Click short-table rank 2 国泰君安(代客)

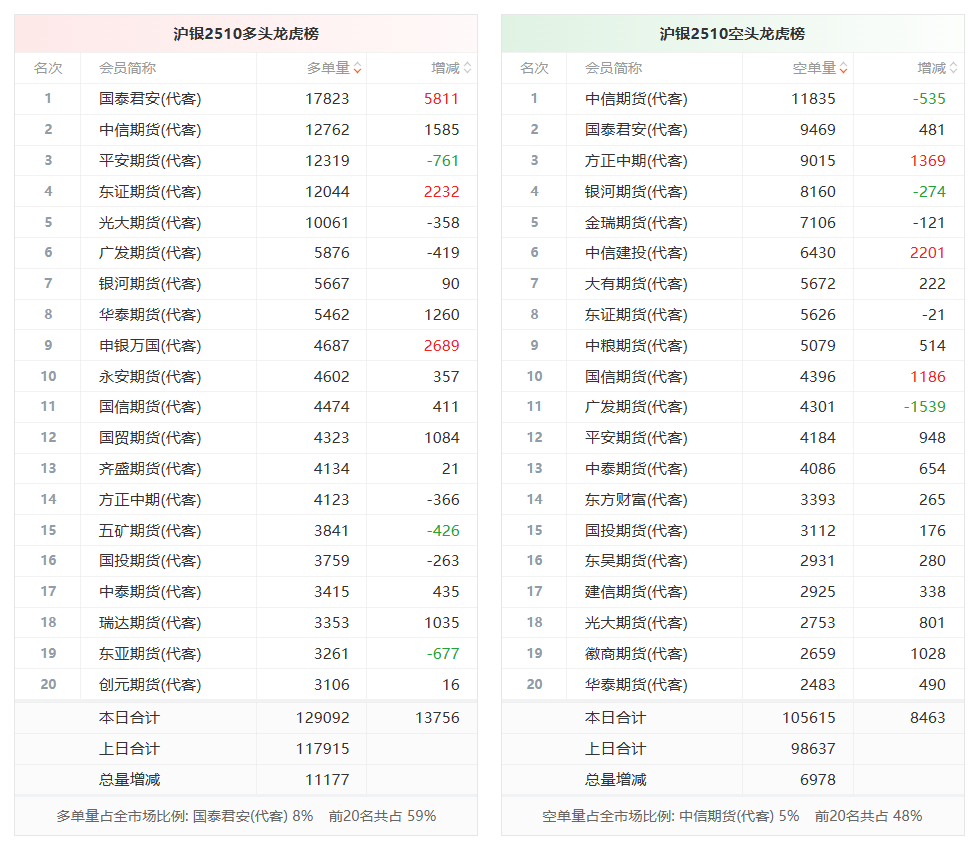click(x=637, y=130)
